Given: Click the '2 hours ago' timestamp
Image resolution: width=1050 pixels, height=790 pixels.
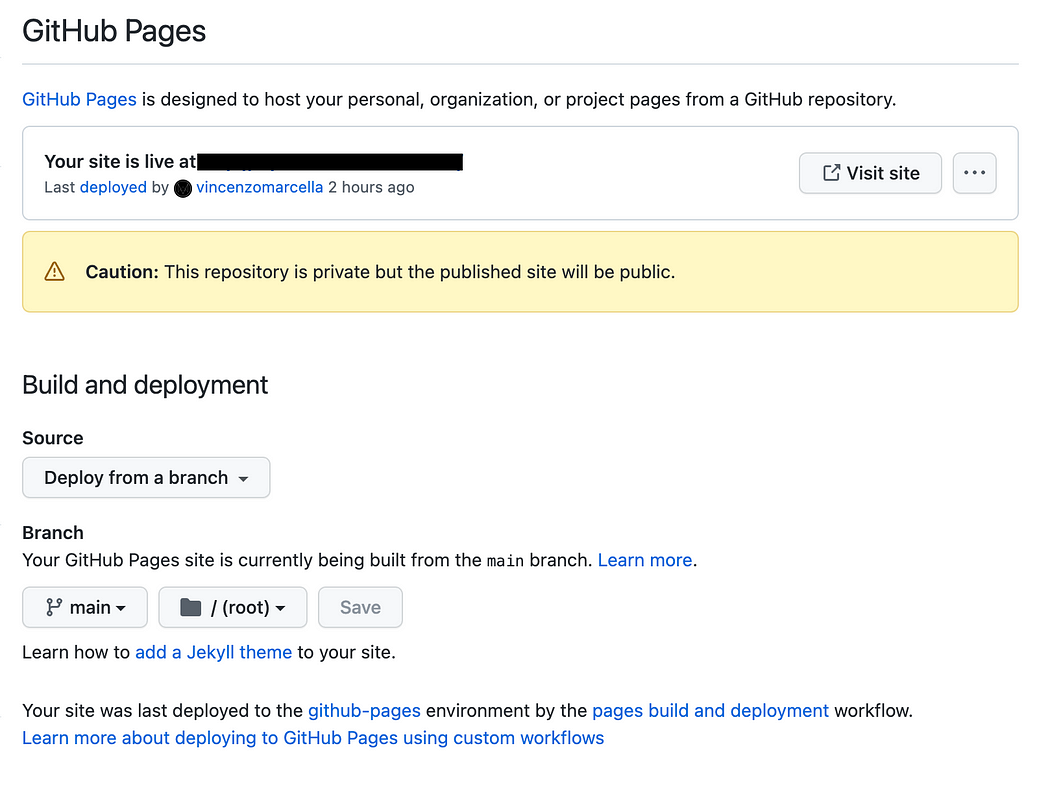Looking at the screenshot, I should [x=371, y=187].
